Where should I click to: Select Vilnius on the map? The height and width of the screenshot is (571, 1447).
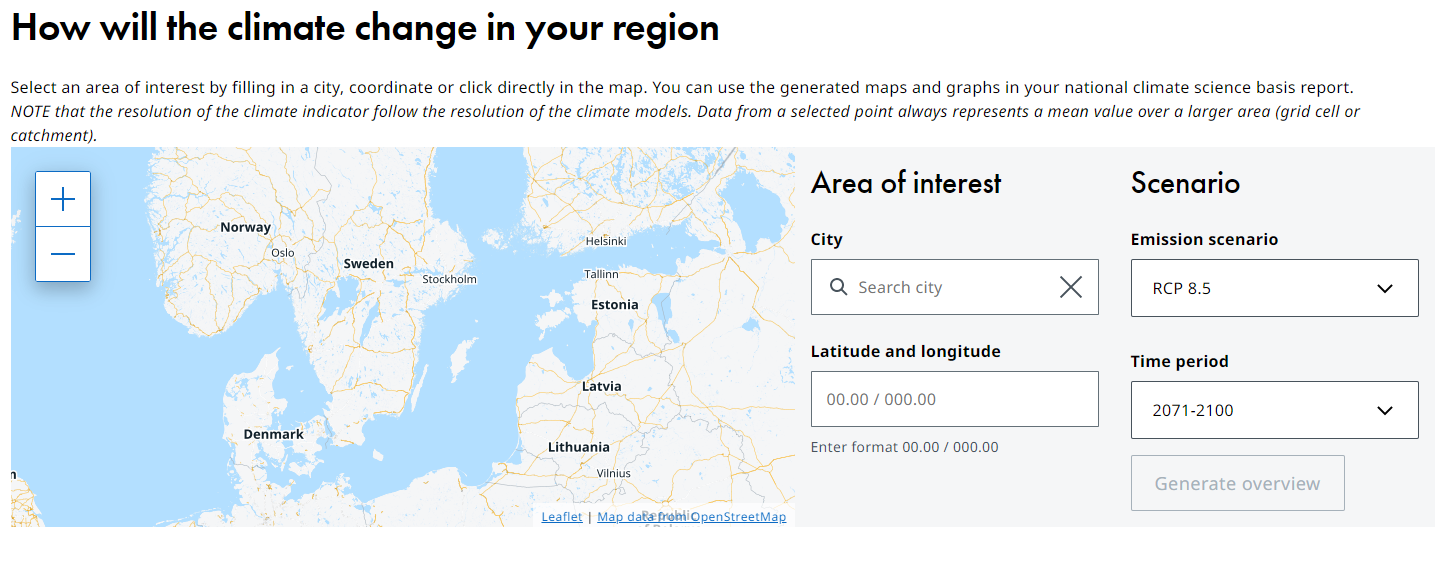(613, 473)
